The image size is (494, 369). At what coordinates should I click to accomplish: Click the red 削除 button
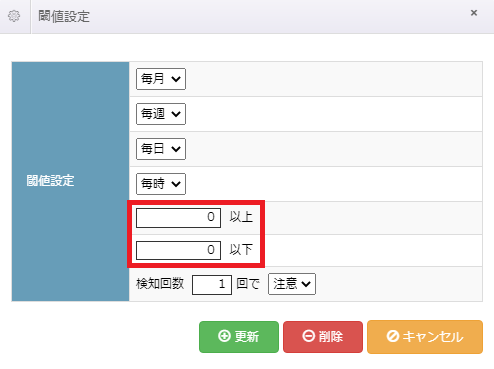[x=323, y=337]
